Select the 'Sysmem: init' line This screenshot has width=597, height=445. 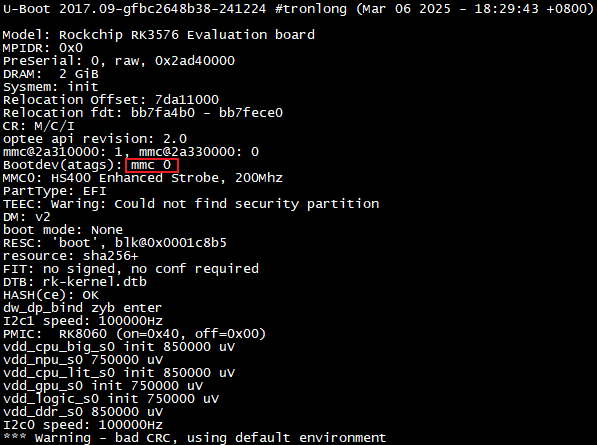[51, 87]
